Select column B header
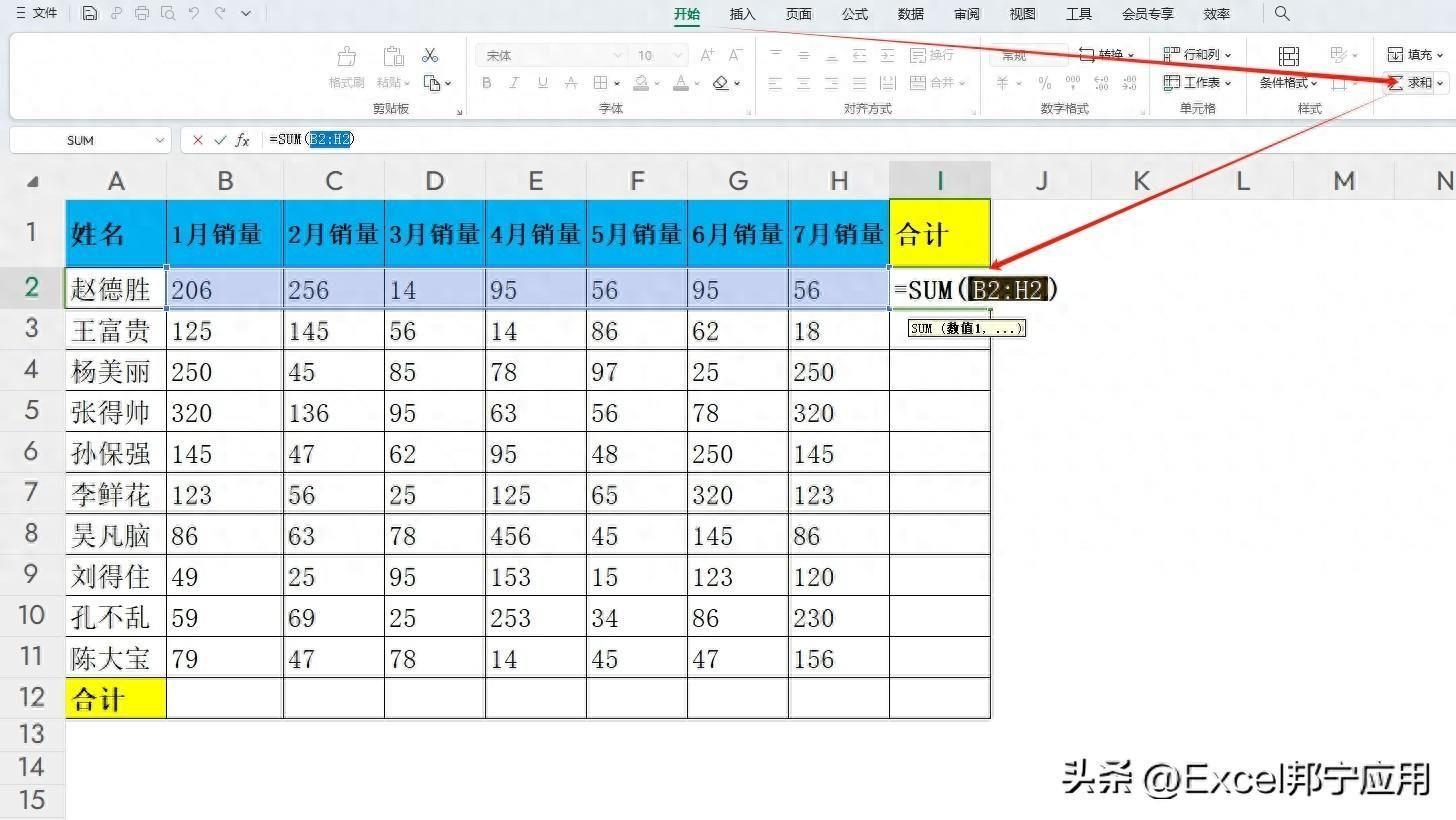 point(225,180)
